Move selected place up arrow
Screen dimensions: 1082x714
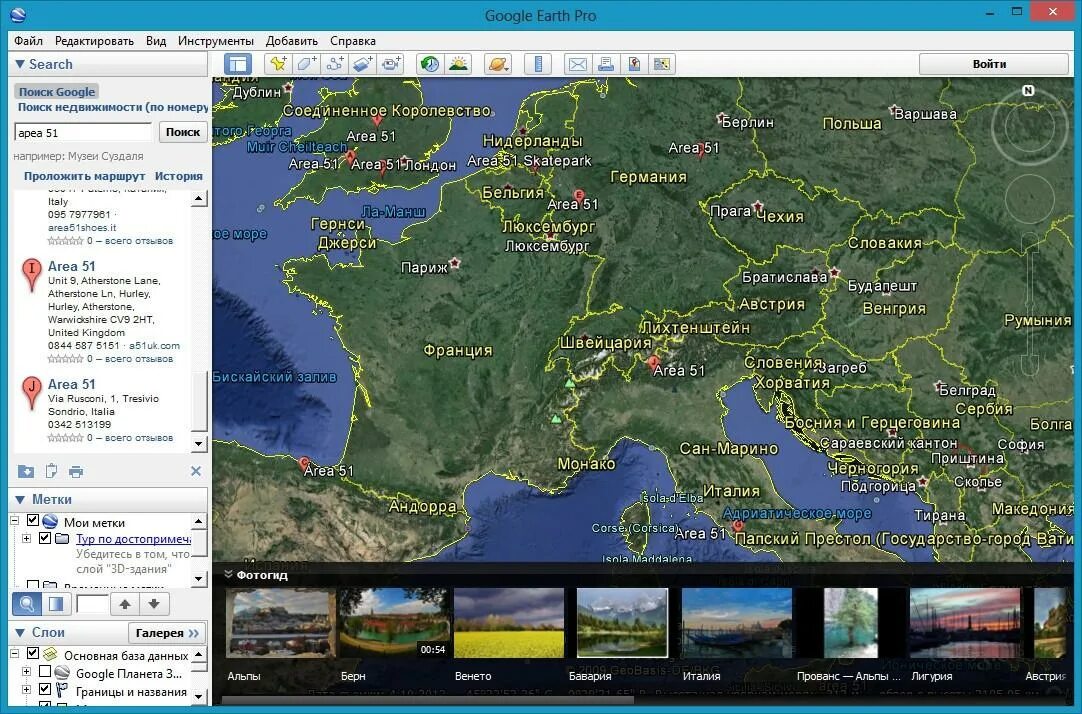[x=125, y=604]
